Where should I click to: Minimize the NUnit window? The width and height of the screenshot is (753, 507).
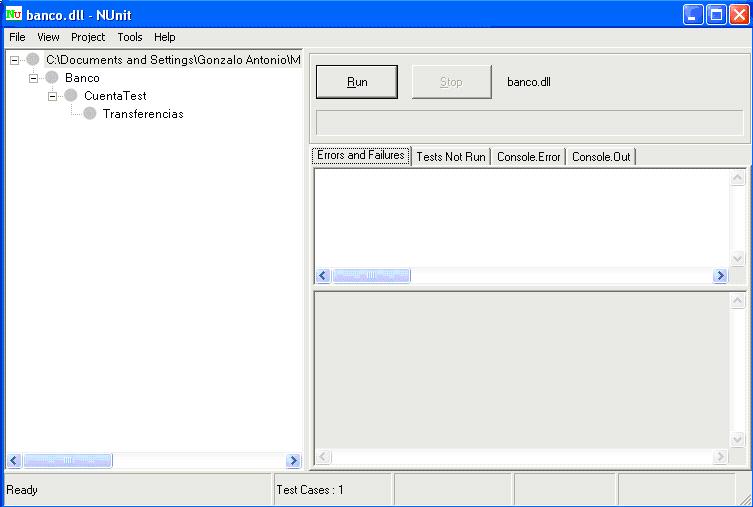(693, 14)
